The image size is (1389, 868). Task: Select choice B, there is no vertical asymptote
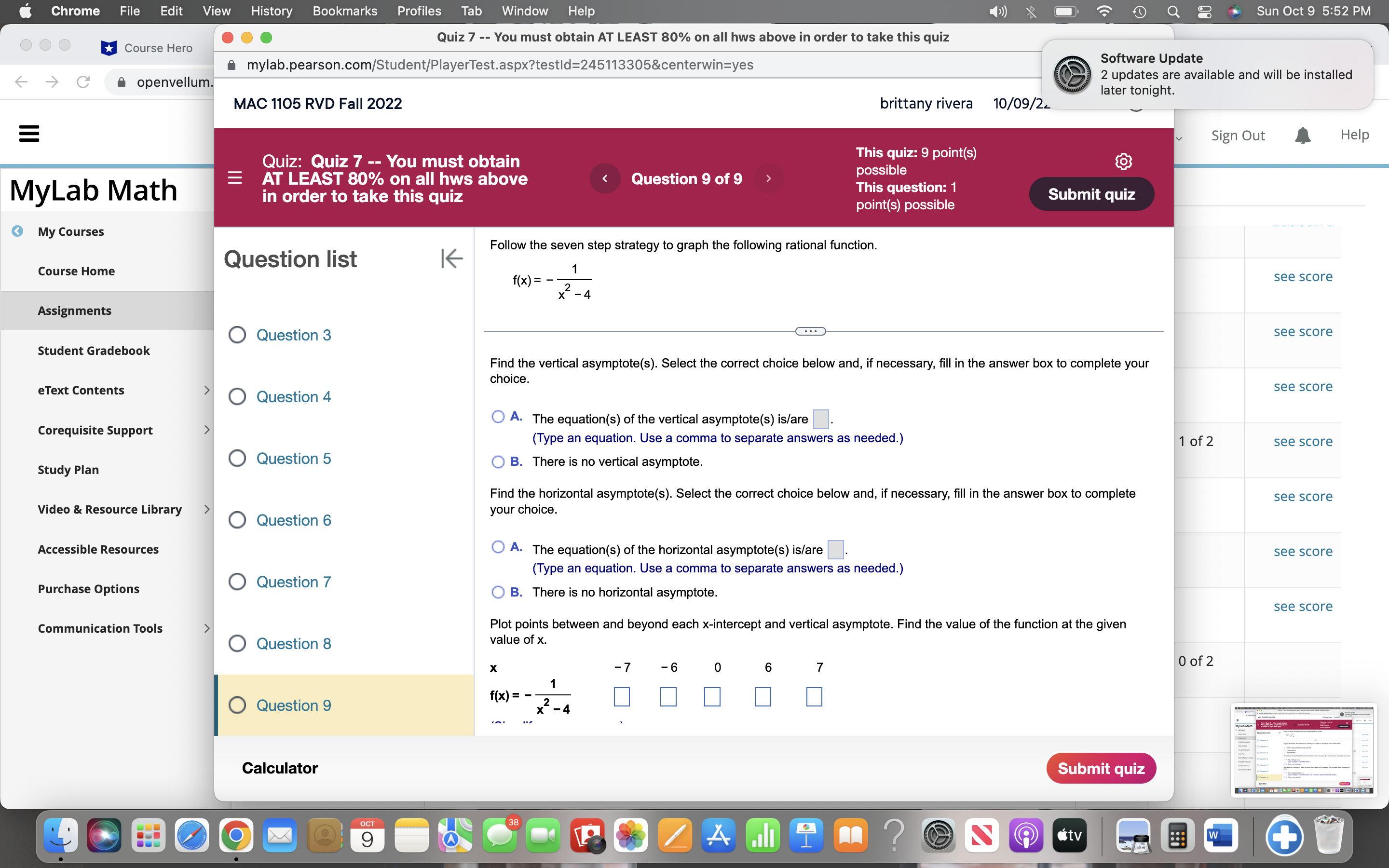(x=498, y=462)
